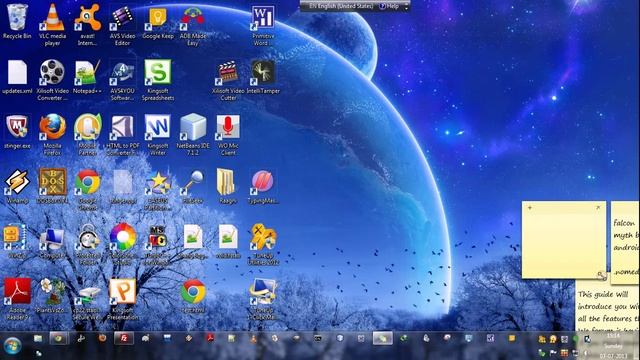The height and width of the screenshot is (360, 640).
Task: Launch Xilisoft Video Cutter shortcut
Action: click(x=228, y=73)
